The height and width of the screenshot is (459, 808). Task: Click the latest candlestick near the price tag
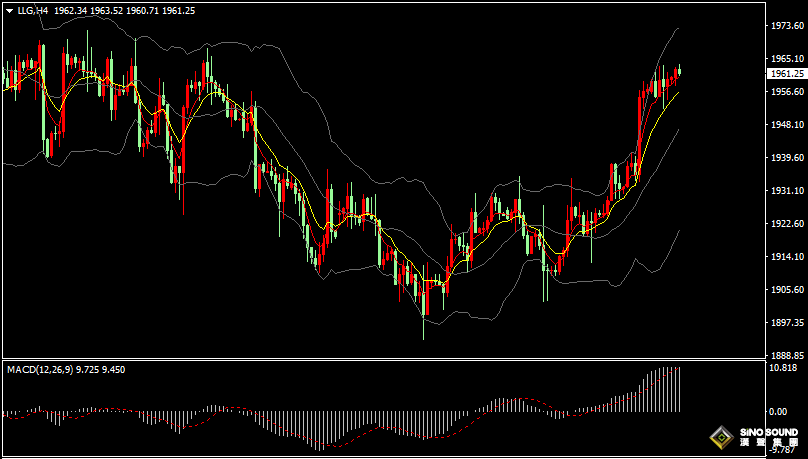(x=679, y=71)
